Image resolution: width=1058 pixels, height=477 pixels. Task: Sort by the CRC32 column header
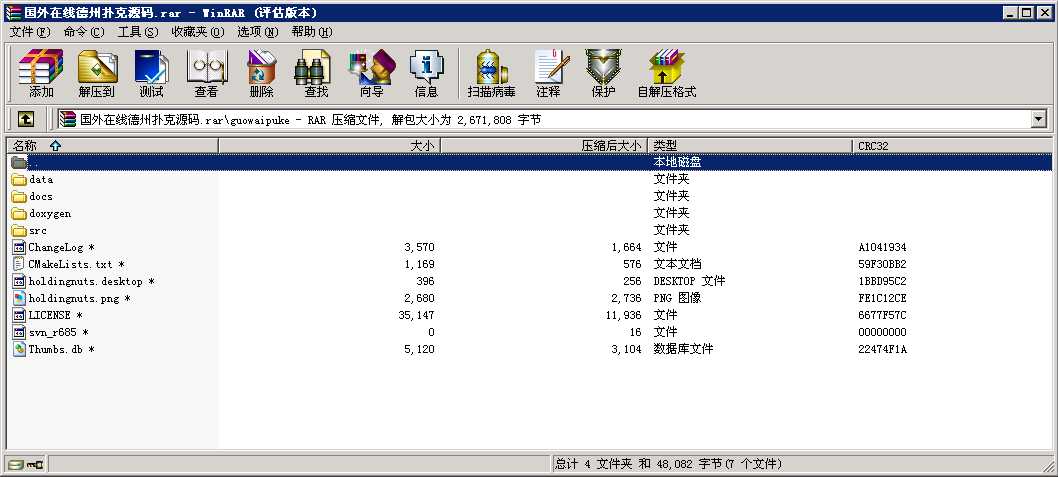[x=951, y=146]
